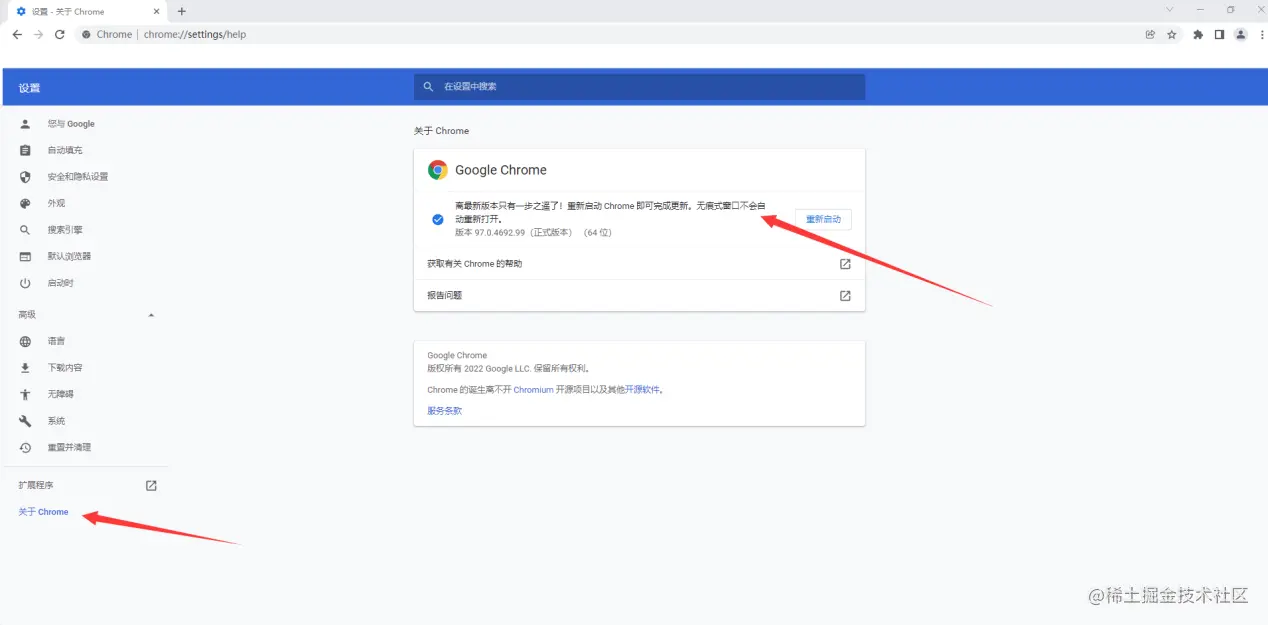Open 获取有关 Chrome 的帮助 row
The height and width of the screenshot is (625, 1268).
coord(639,264)
